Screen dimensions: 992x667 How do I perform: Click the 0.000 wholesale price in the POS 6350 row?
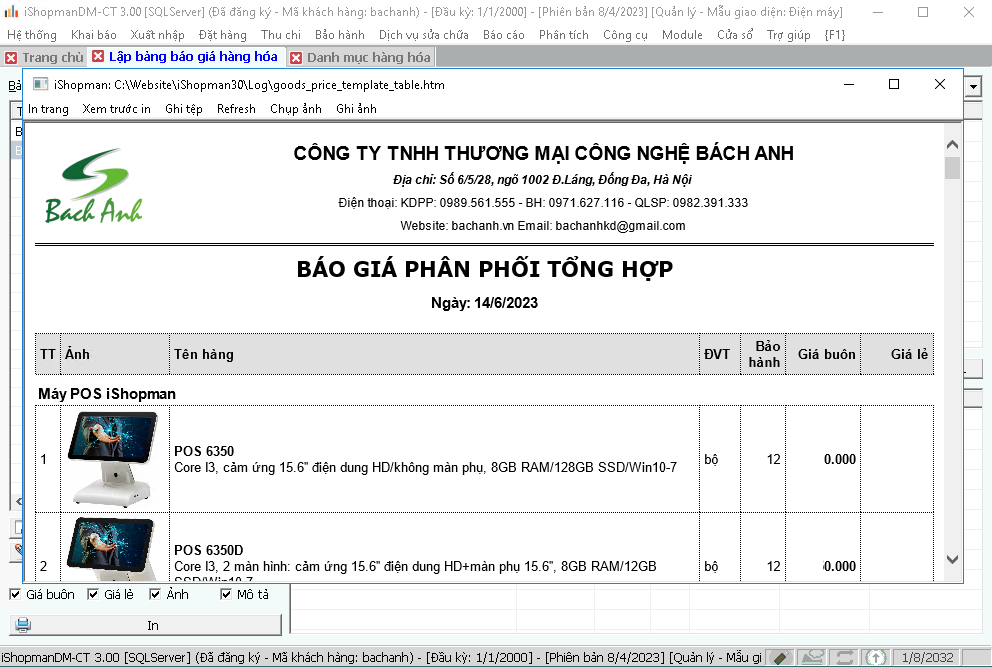840,459
